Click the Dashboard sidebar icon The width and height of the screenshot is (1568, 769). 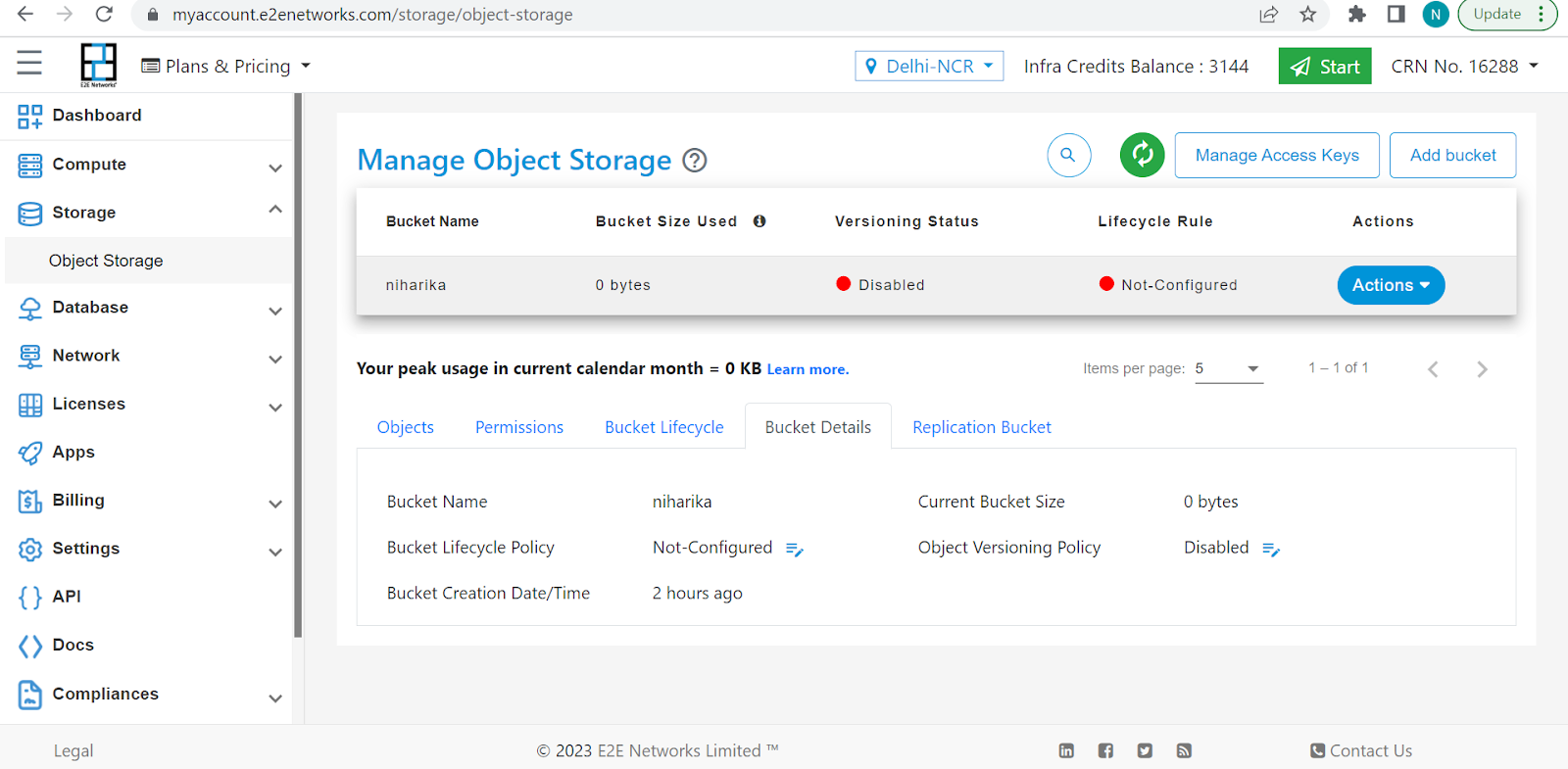coord(30,117)
